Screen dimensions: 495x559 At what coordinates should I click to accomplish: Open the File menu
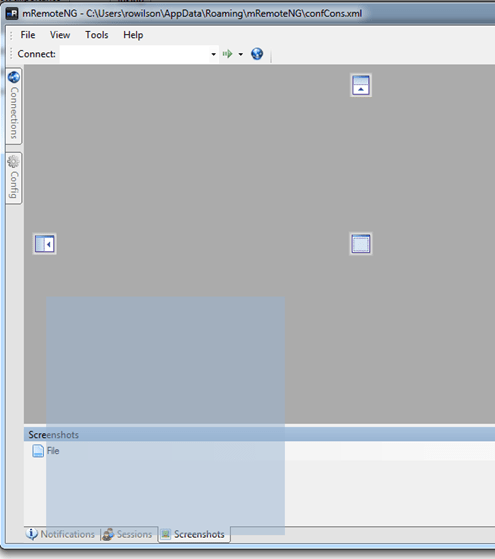27,35
